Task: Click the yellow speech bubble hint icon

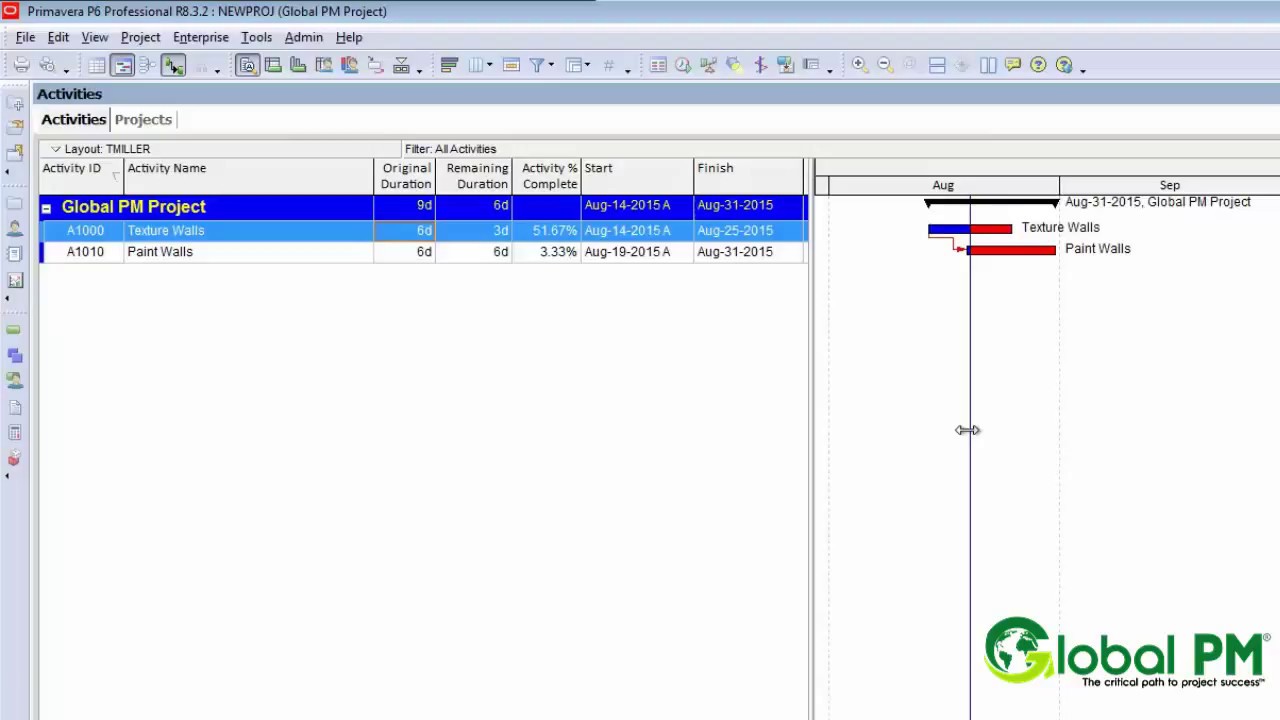Action: pos(1013,65)
